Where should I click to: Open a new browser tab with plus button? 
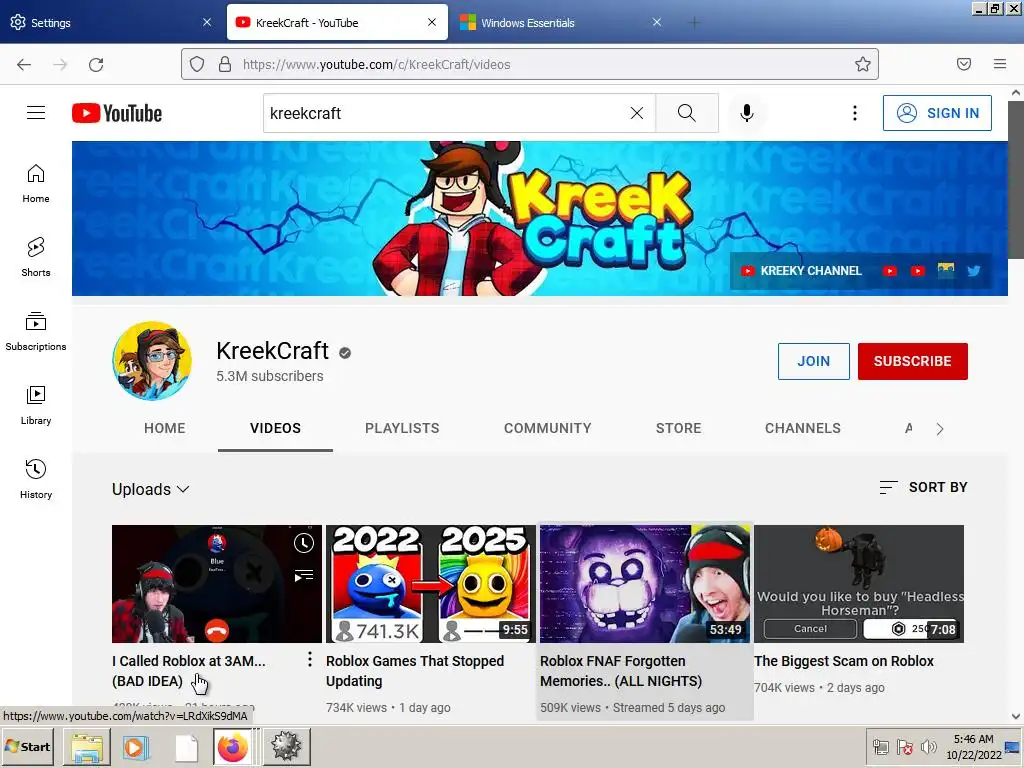pyautogui.click(x=694, y=23)
